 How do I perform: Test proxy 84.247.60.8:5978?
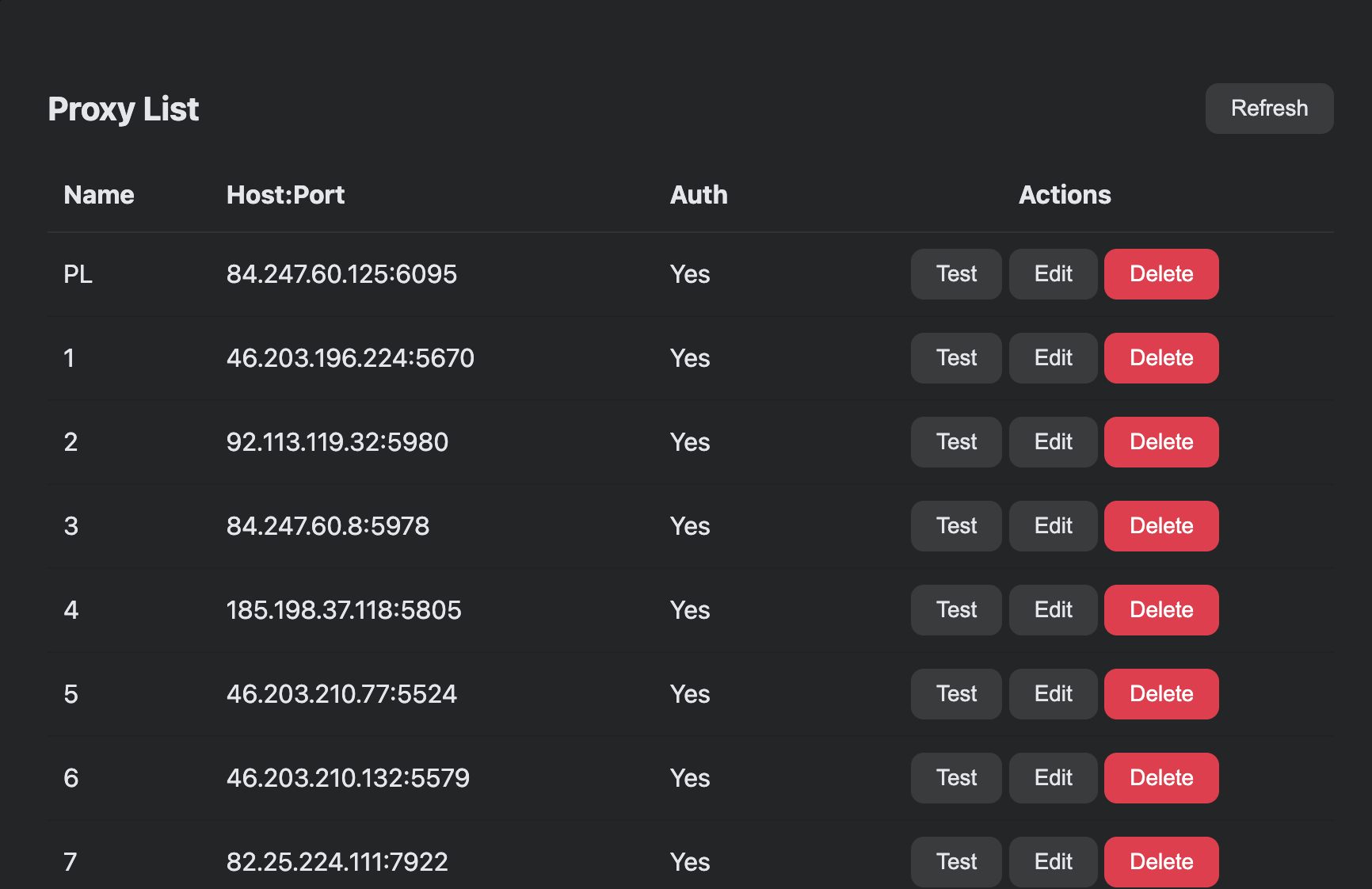pyautogui.click(x=955, y=525)
